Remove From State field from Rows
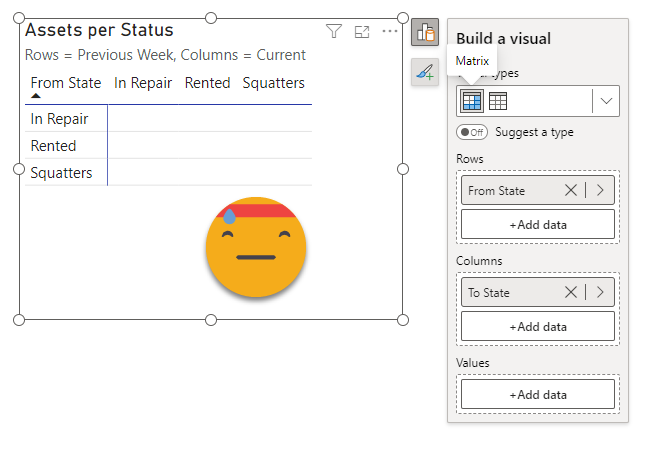The image size is (647, 449). (x=571, y=191)
